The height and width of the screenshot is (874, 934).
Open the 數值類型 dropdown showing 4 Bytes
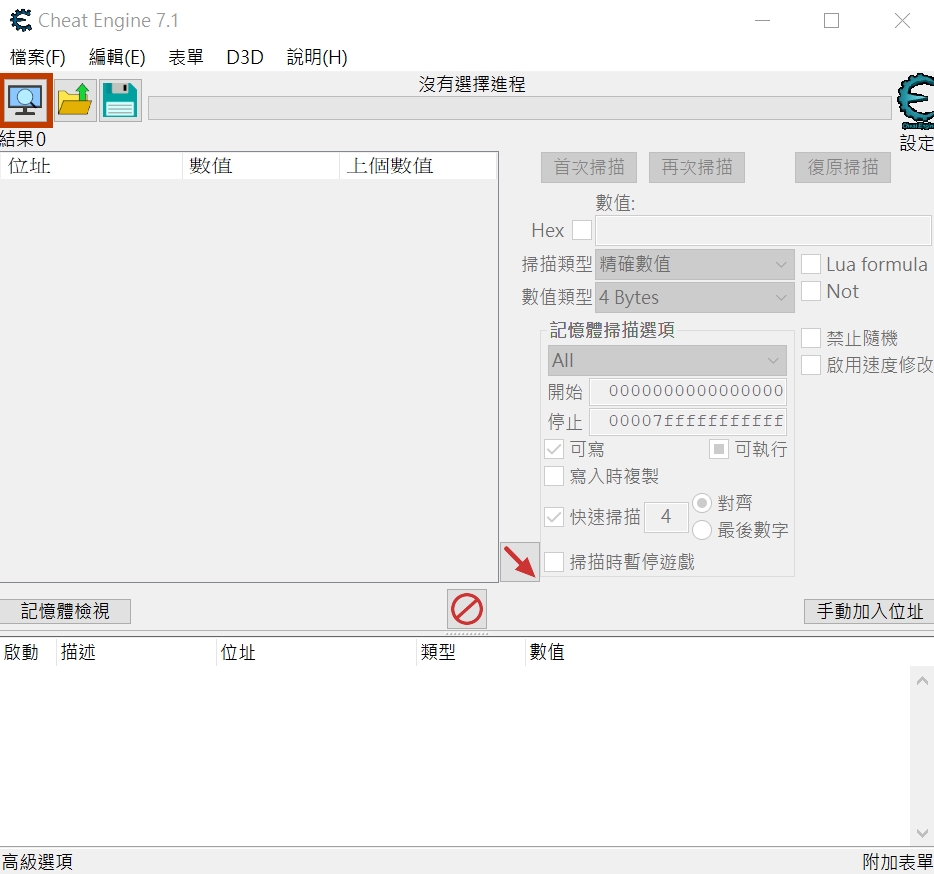pos(695,297)
